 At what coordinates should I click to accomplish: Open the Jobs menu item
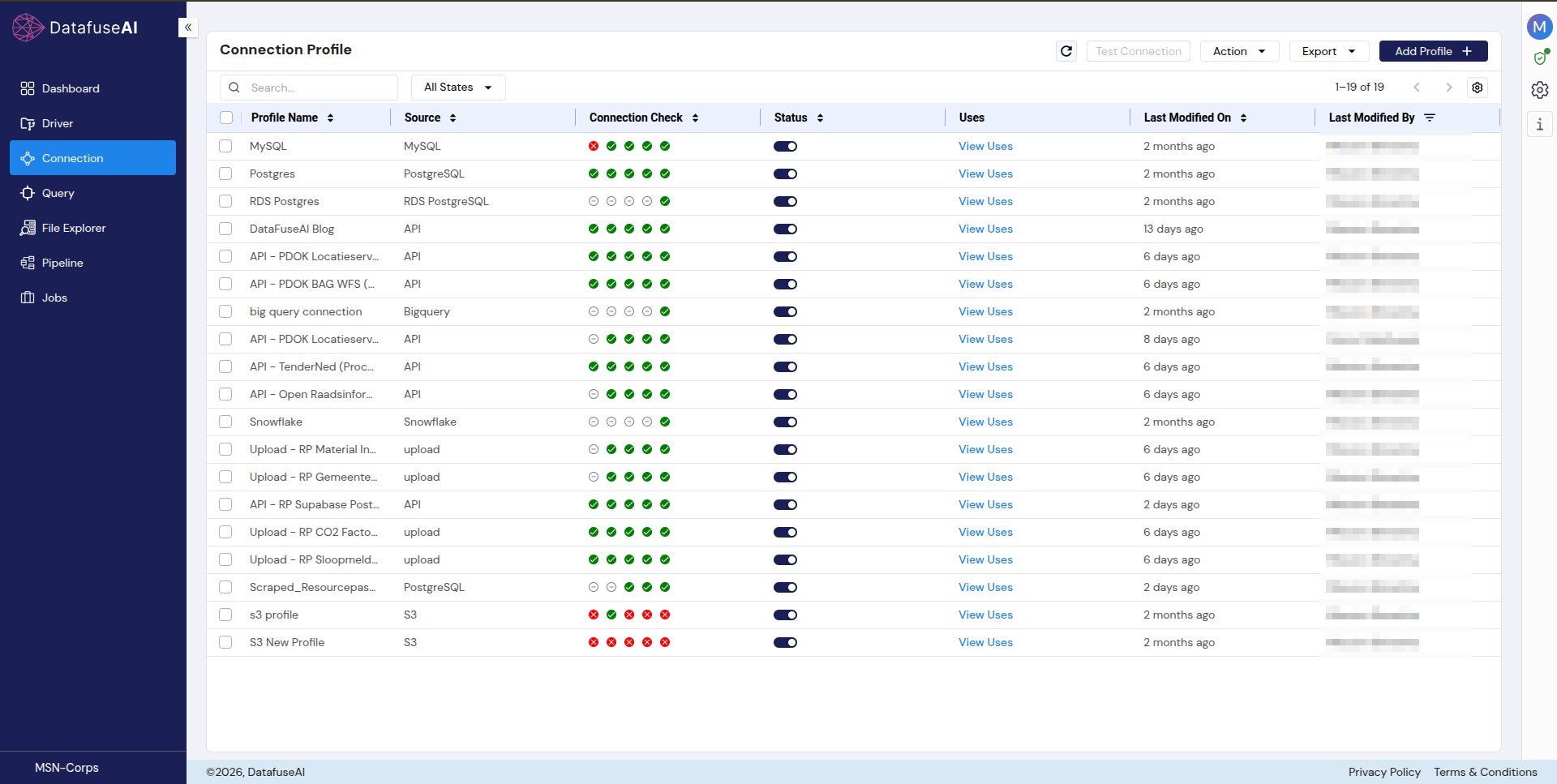pyautogui.click(x=92, y=298)
